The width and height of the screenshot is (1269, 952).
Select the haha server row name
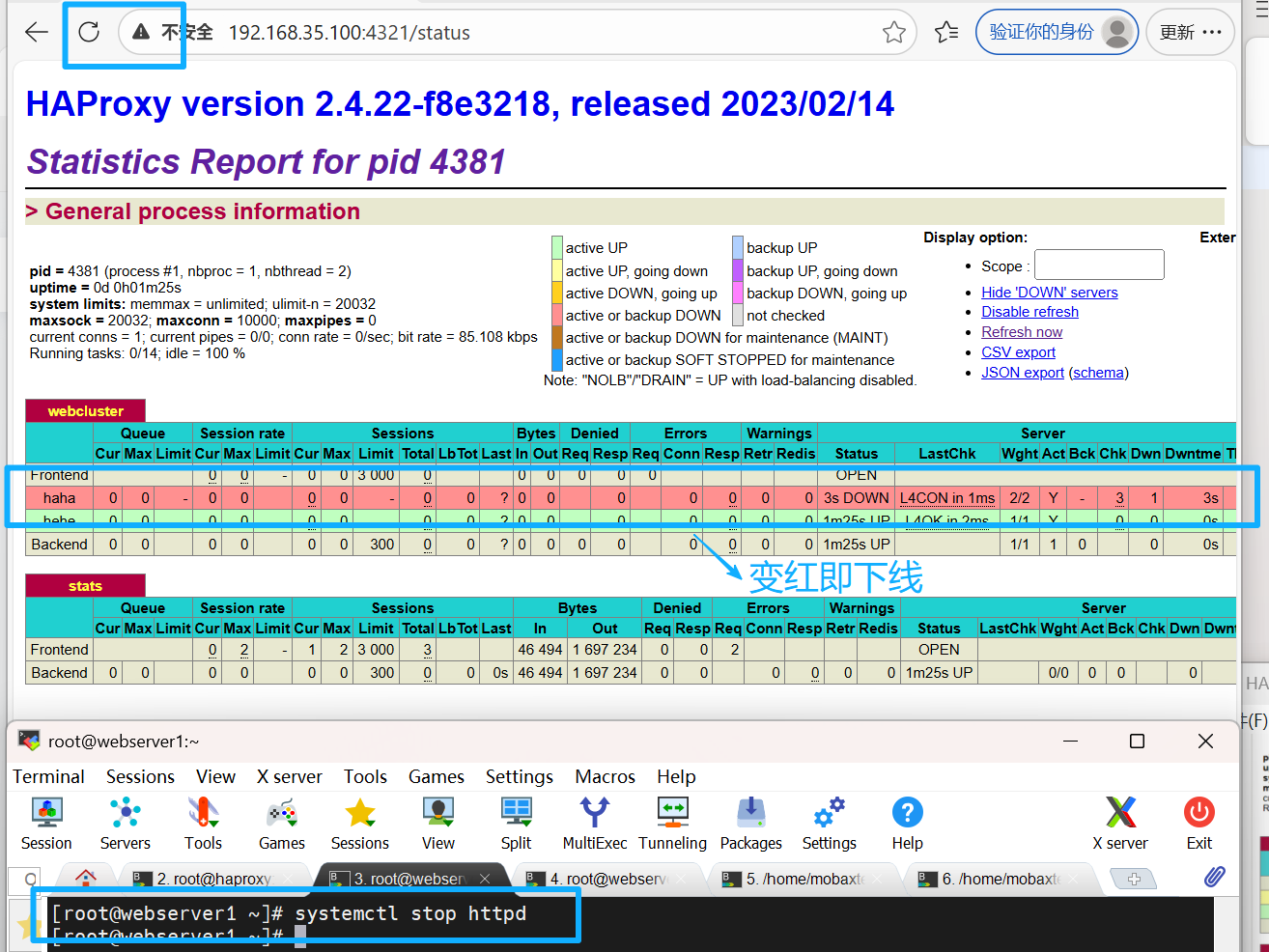pos(59,498)
